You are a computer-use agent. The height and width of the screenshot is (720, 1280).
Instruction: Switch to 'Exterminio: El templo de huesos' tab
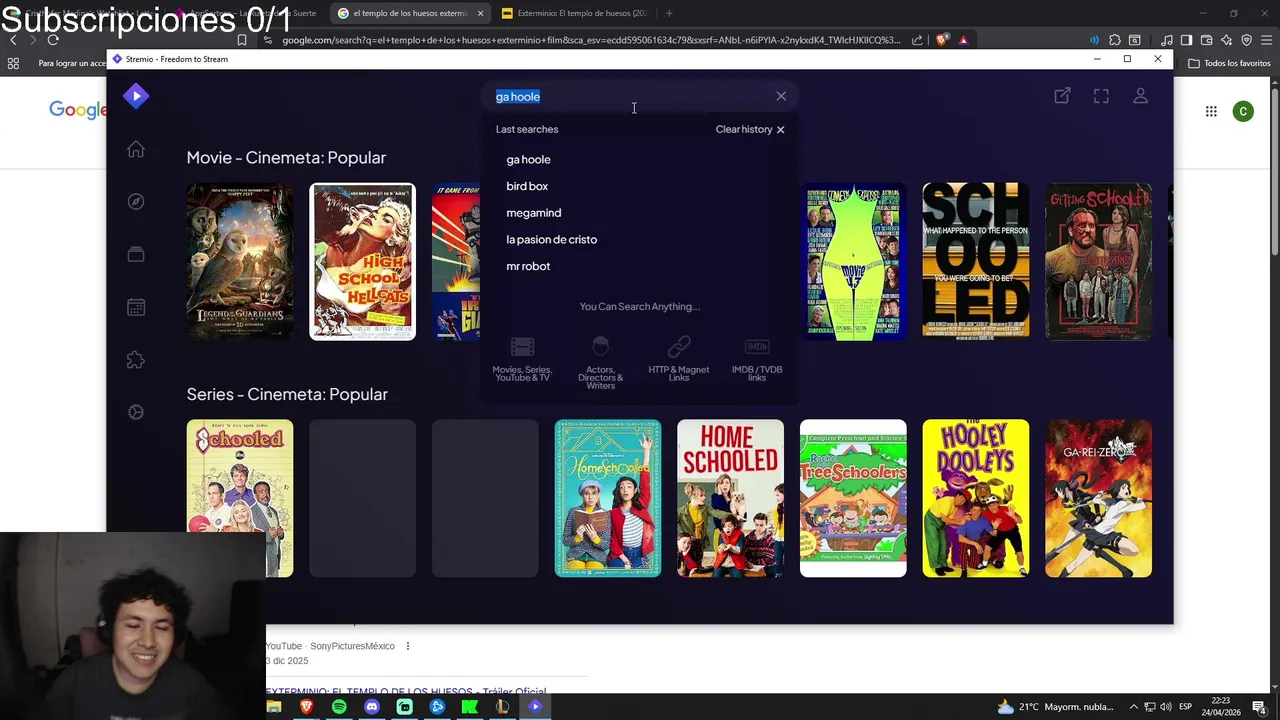click(x=575, y=13)
